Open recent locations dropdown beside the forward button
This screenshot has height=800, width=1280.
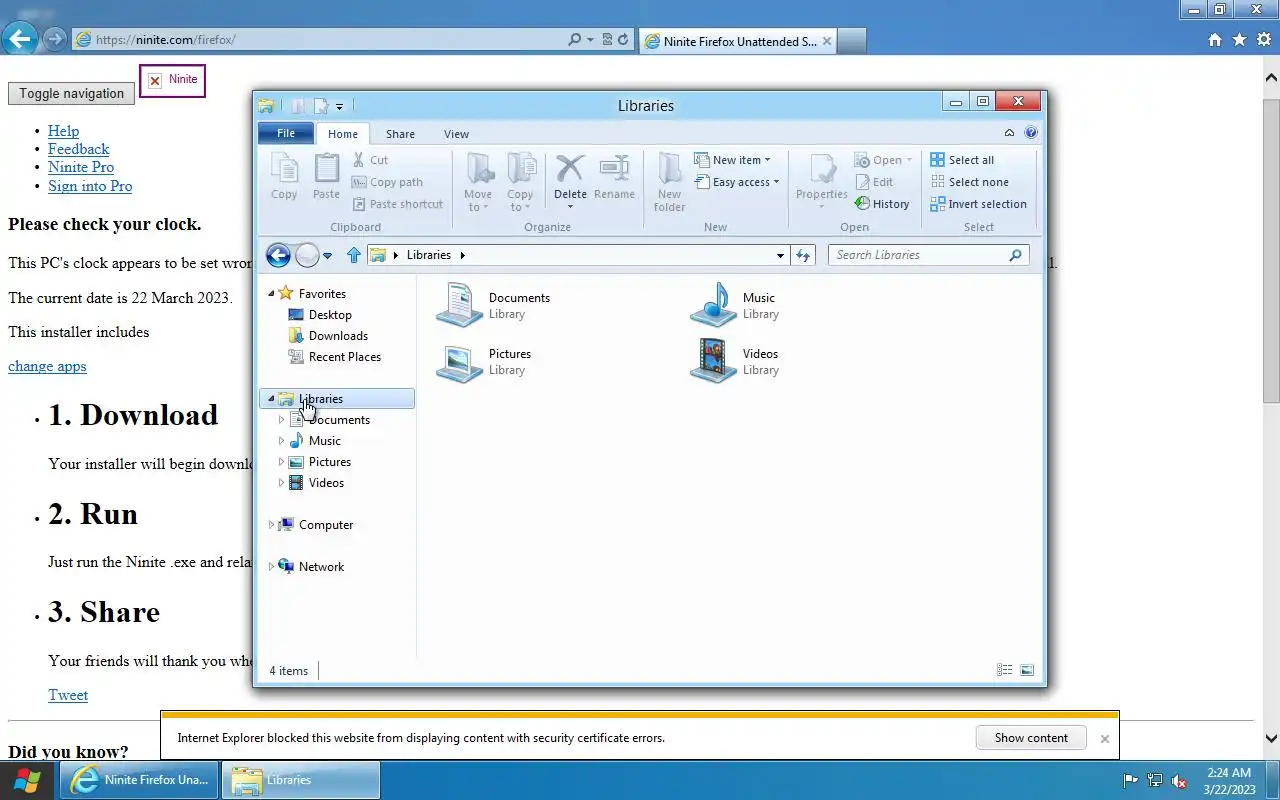327,256
